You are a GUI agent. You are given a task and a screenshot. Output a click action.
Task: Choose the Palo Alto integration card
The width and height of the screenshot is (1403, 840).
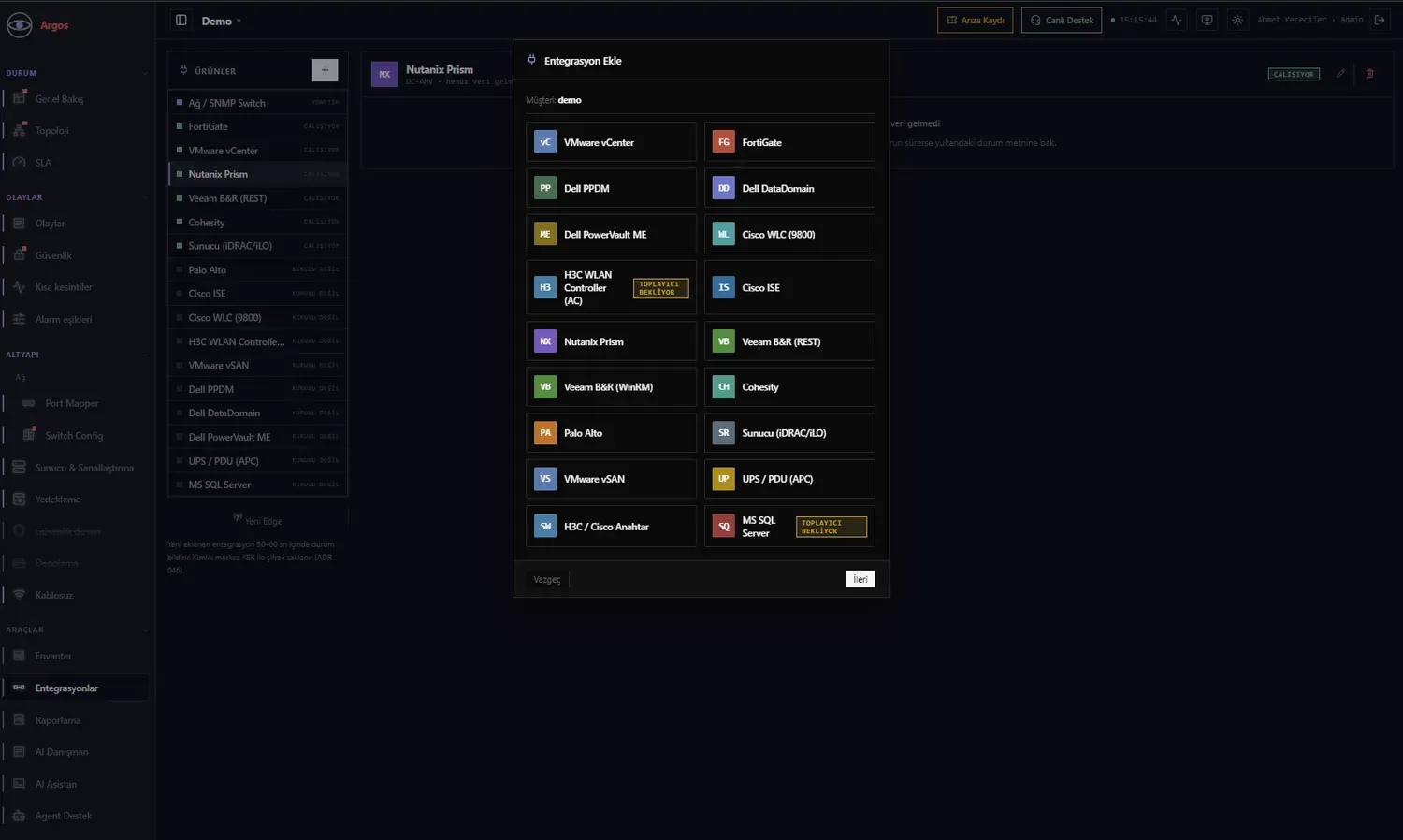click(x=611, y=433)
